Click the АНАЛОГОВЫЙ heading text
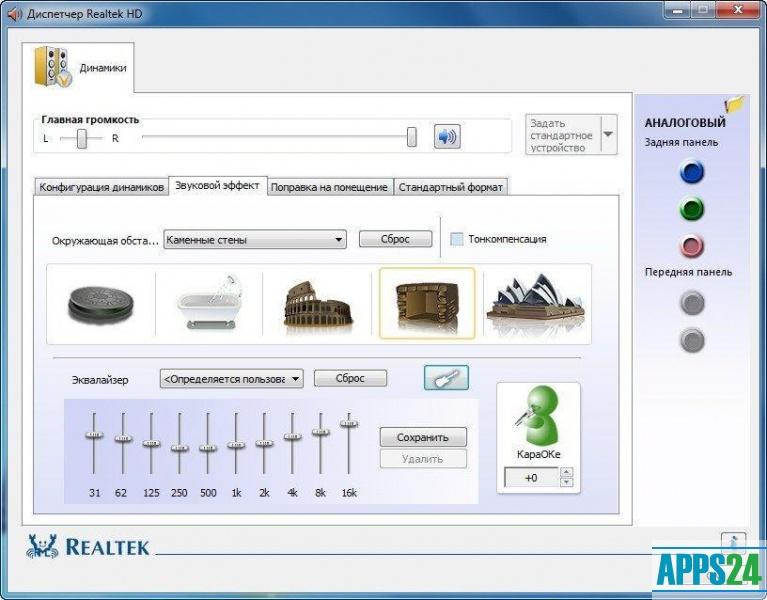This screenshot has height=600, width=767. [685, 123]
